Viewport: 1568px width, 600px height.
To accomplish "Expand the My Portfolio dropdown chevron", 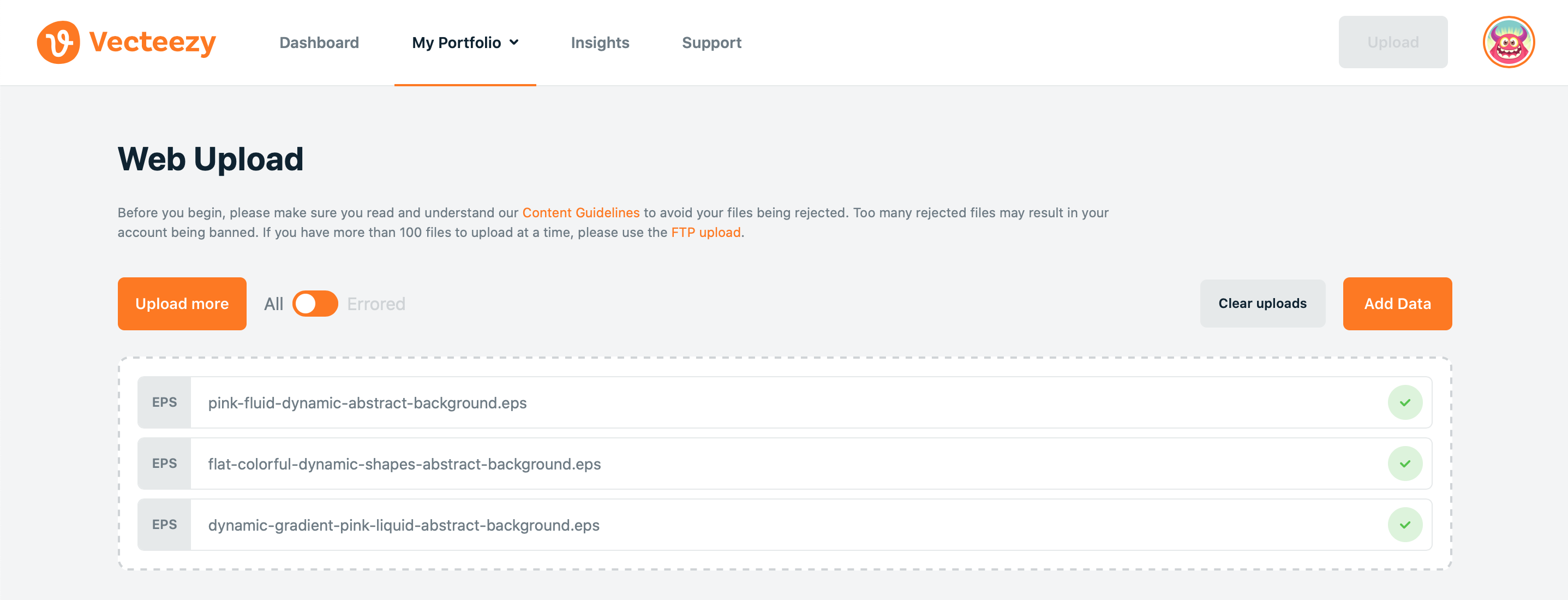I will [x=514, y=42].
